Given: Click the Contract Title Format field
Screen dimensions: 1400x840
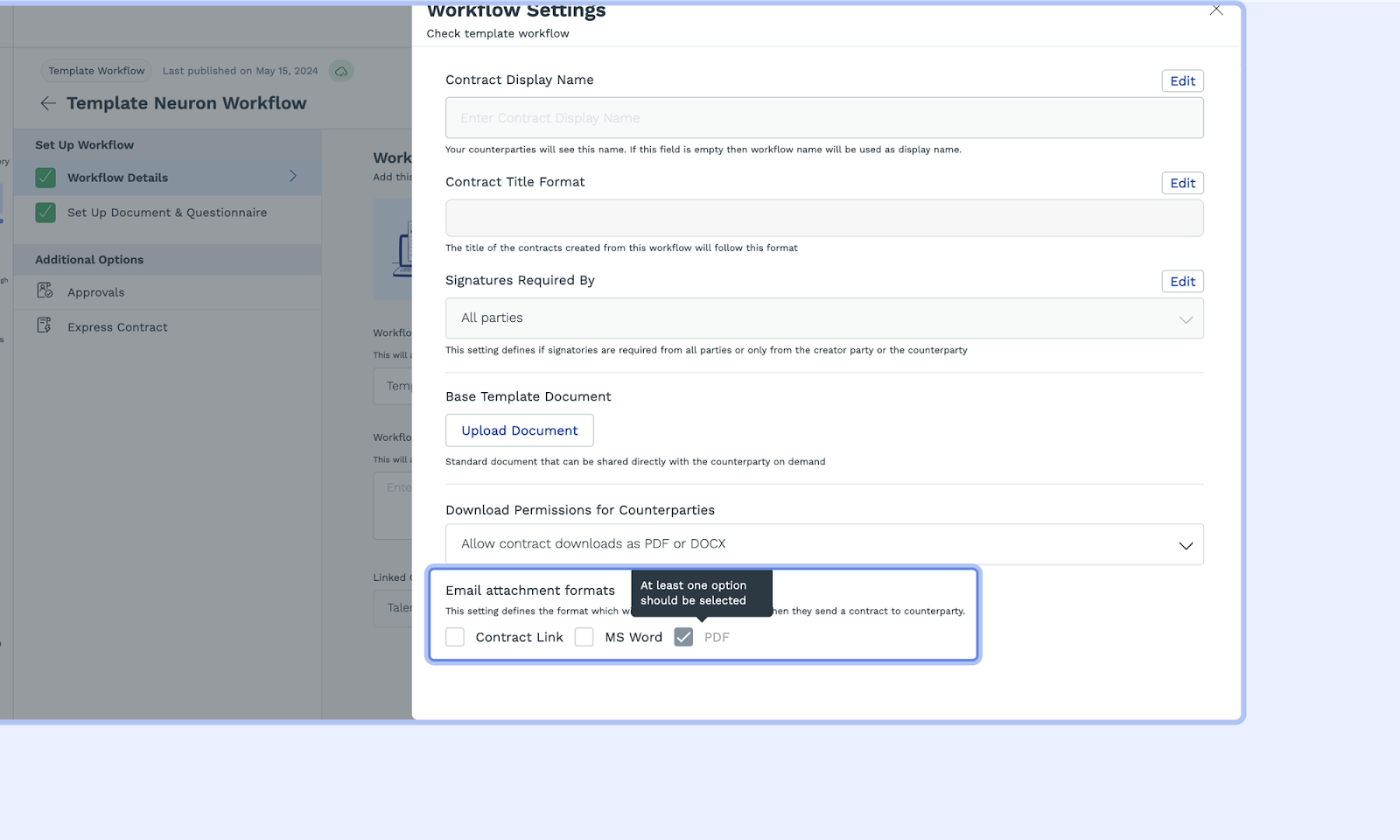Looking at the screenshot, I should pyautogui.click(x=824, y=218).
